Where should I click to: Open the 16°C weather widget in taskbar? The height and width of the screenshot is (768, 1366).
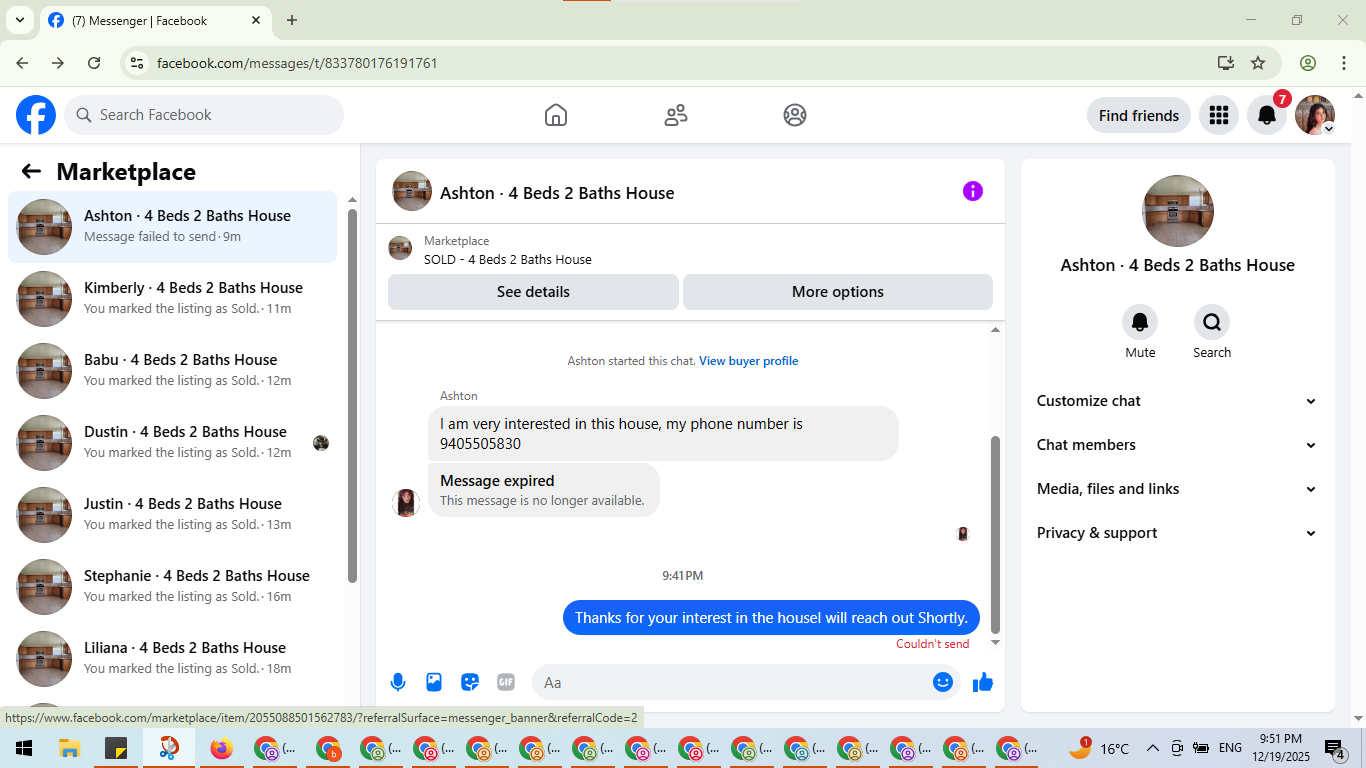(1098, 748)
